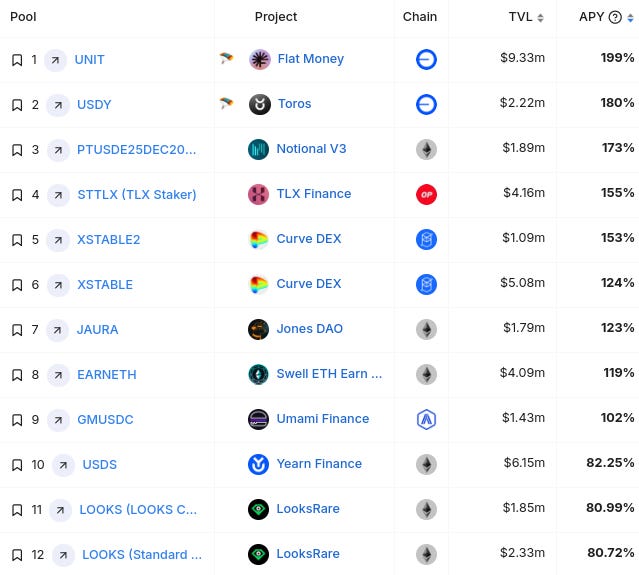Open the Swell ETH Earn project link
The image size is (639, 575).
(x=329, y=373)
